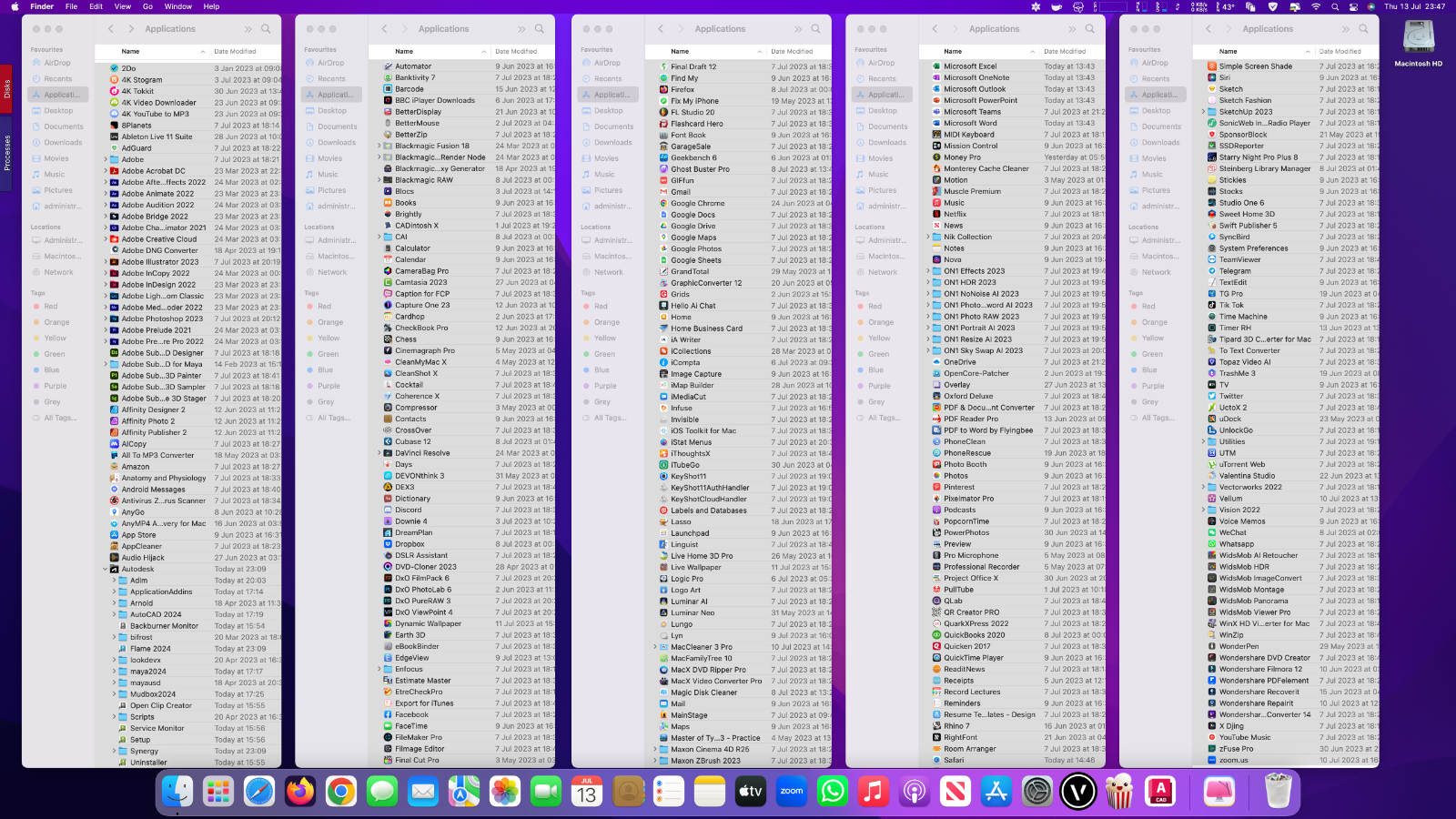Expand the ON1 Effects 2023 folder
The image size is (1456, 819).
click(x=929, y=271)
